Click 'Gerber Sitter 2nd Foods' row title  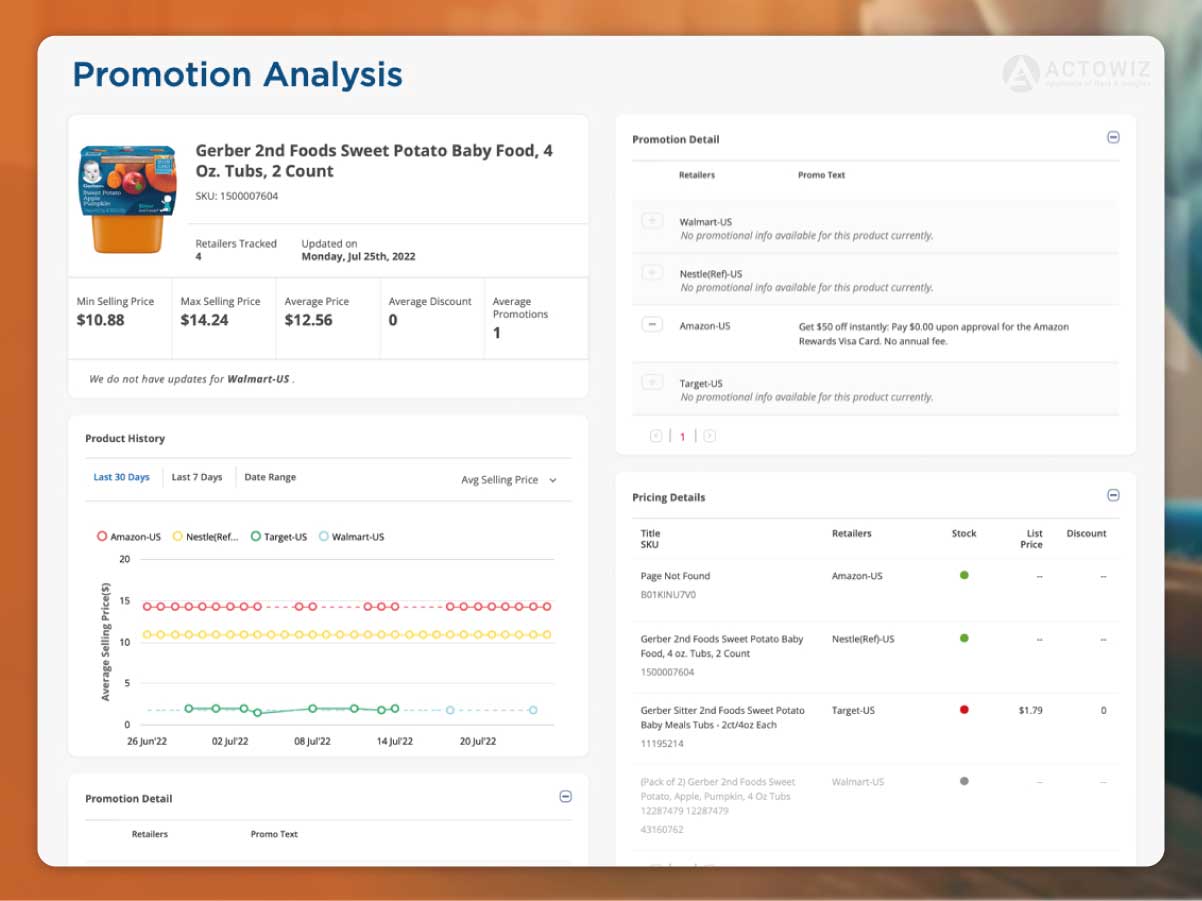click(x=722, y=717)
